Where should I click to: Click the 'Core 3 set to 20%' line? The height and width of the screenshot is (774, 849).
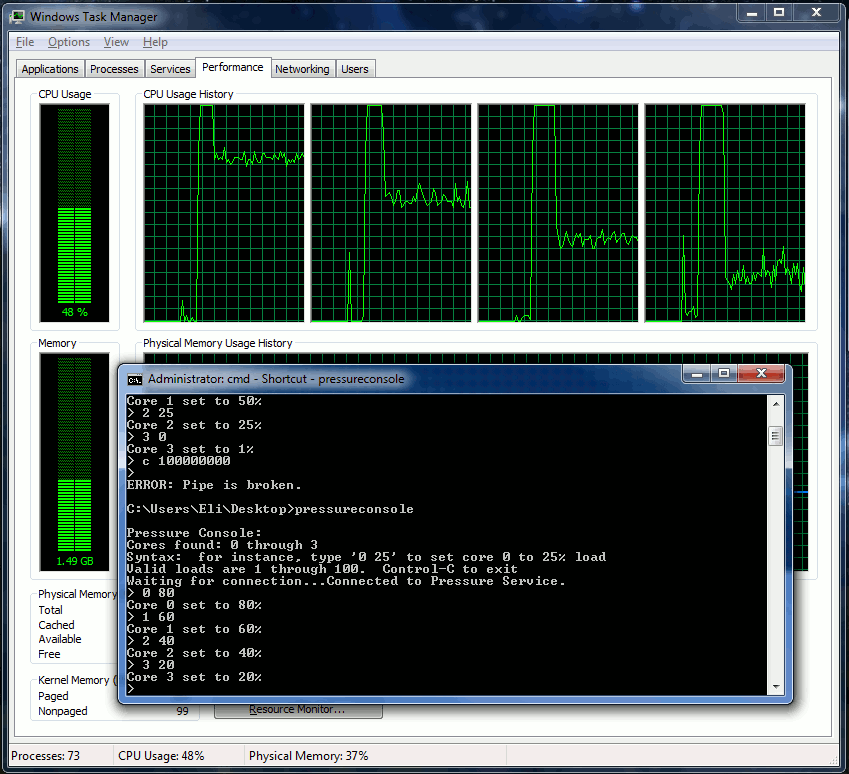(x=194, y=678)
